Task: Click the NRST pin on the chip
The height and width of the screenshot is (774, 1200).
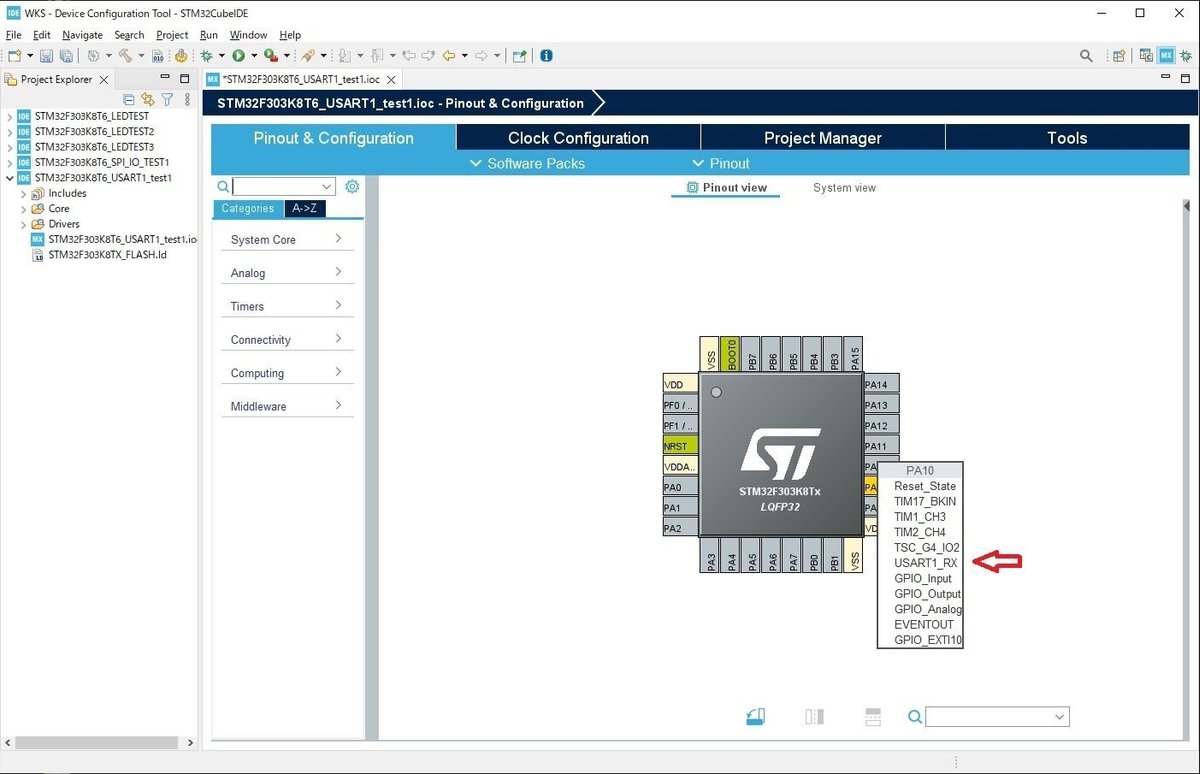Action: coord(681,446)
